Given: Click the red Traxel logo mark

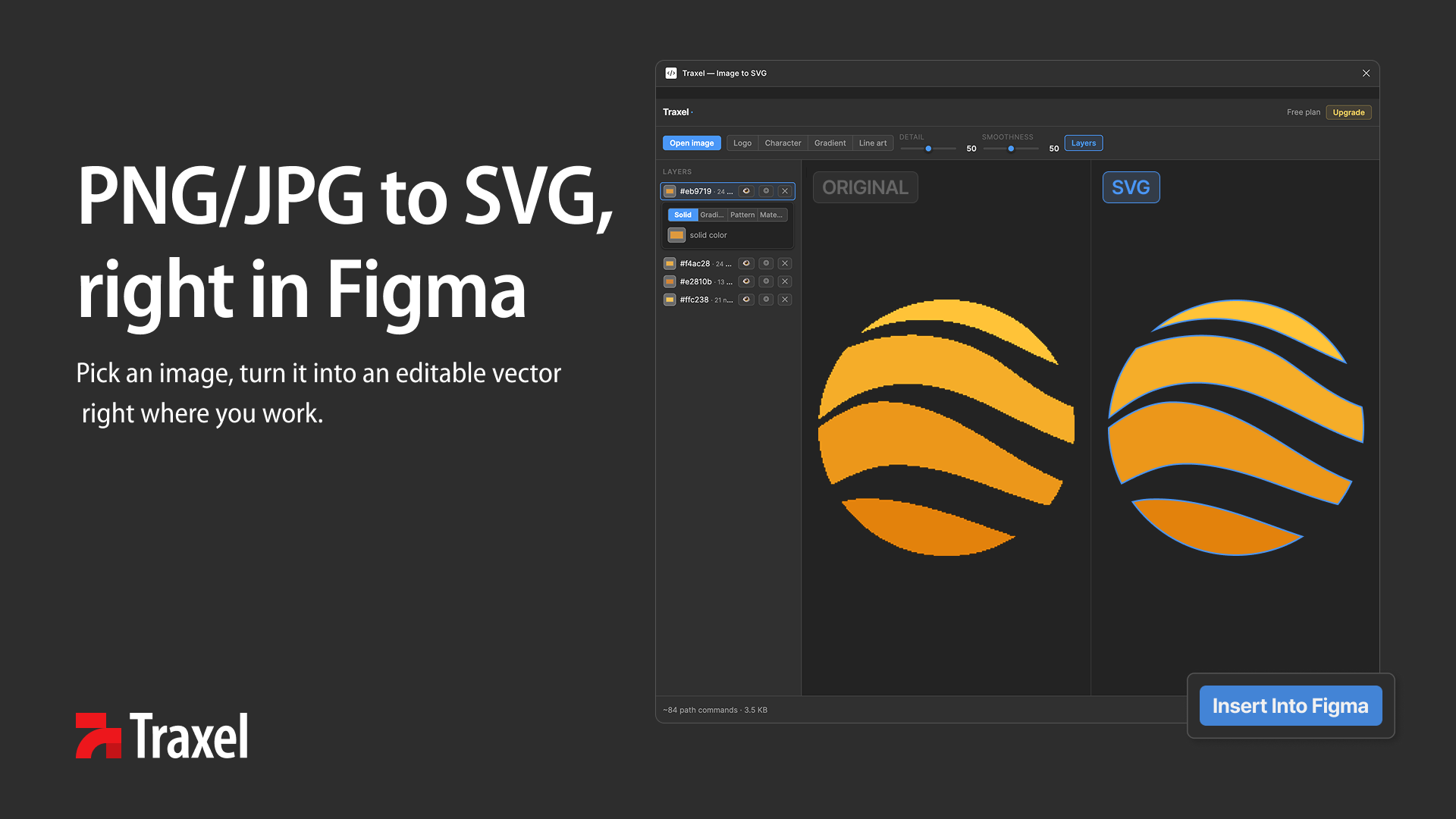Looking at the screenshot, I should [99, 736].
